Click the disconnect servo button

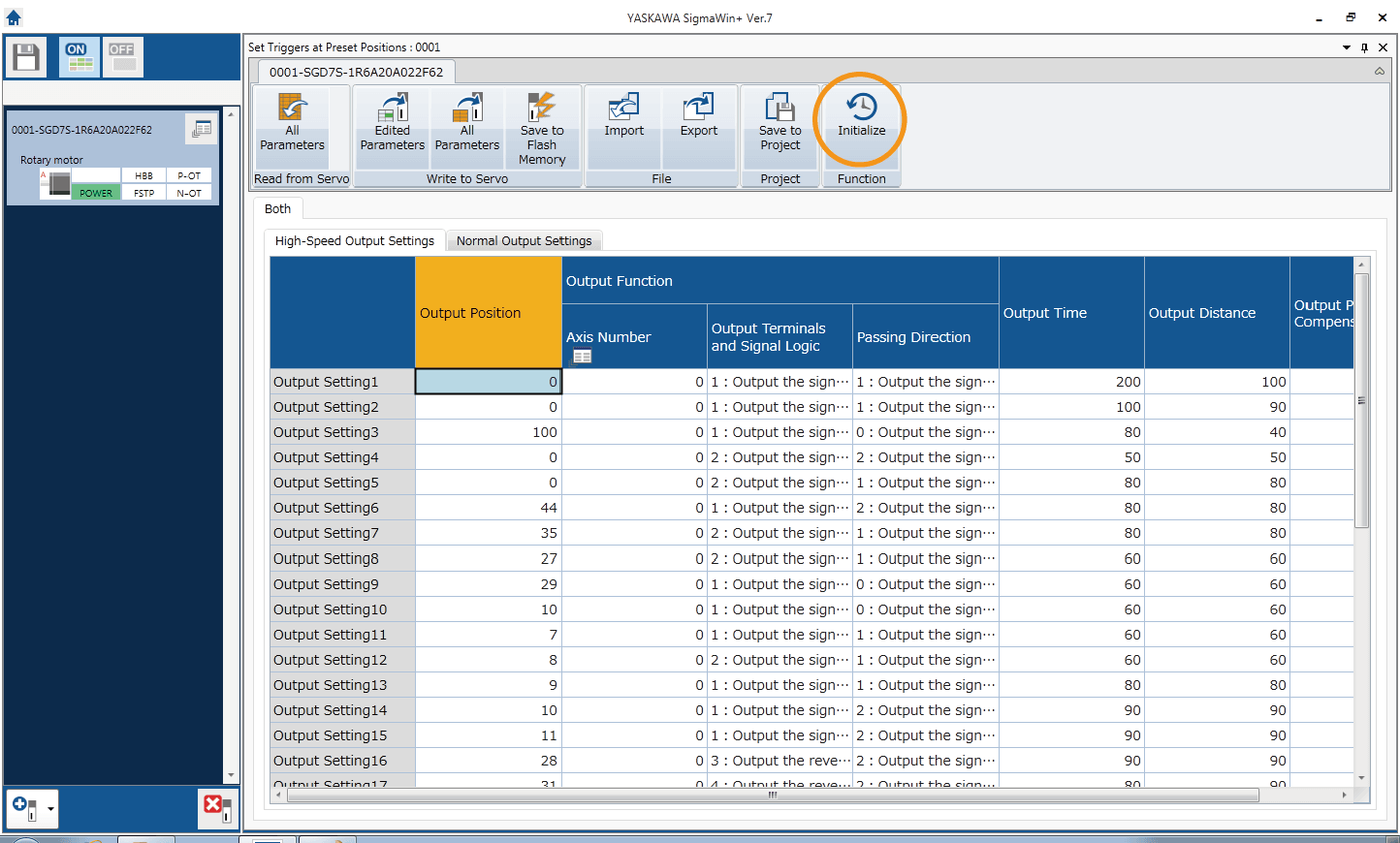tap(216, 807)
